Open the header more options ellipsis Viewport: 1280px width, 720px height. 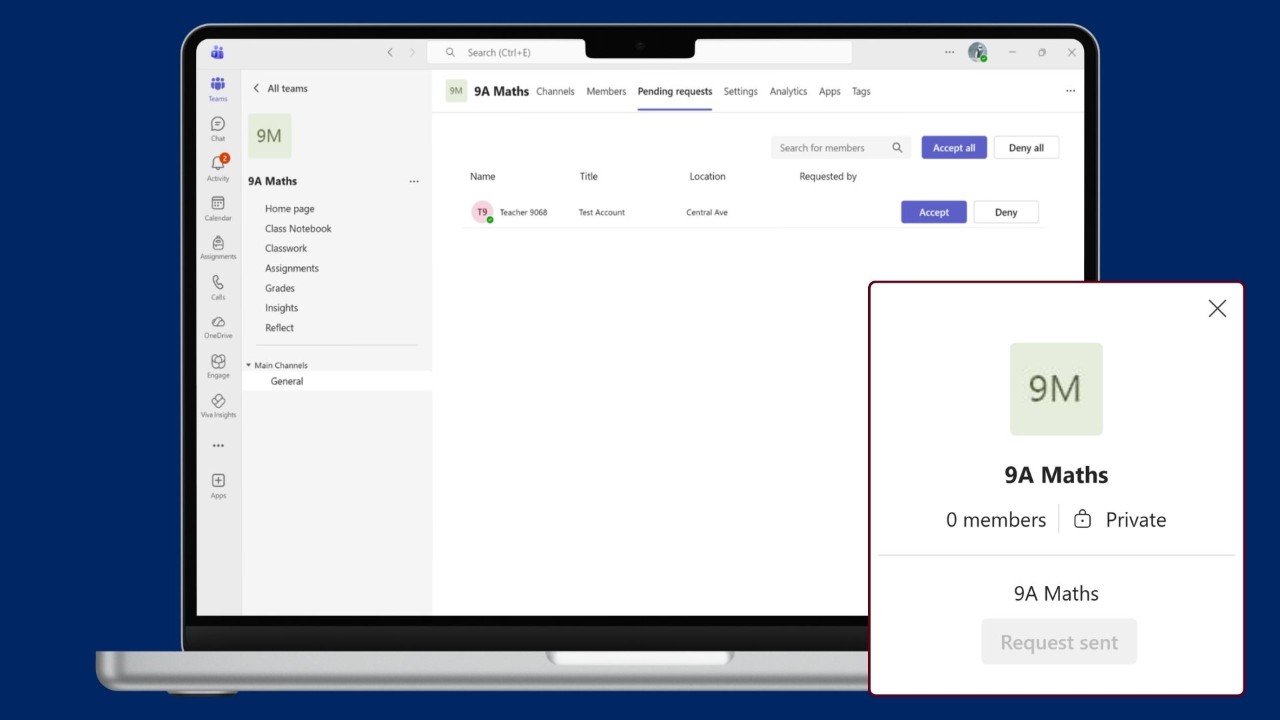click(x=1070, y=91)
